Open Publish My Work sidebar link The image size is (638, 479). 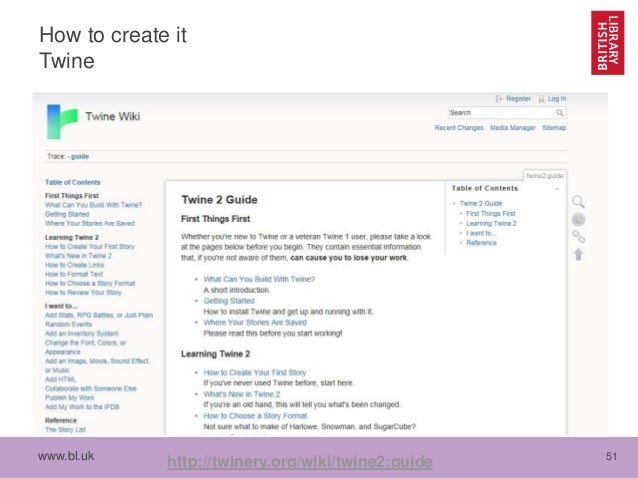70,398
